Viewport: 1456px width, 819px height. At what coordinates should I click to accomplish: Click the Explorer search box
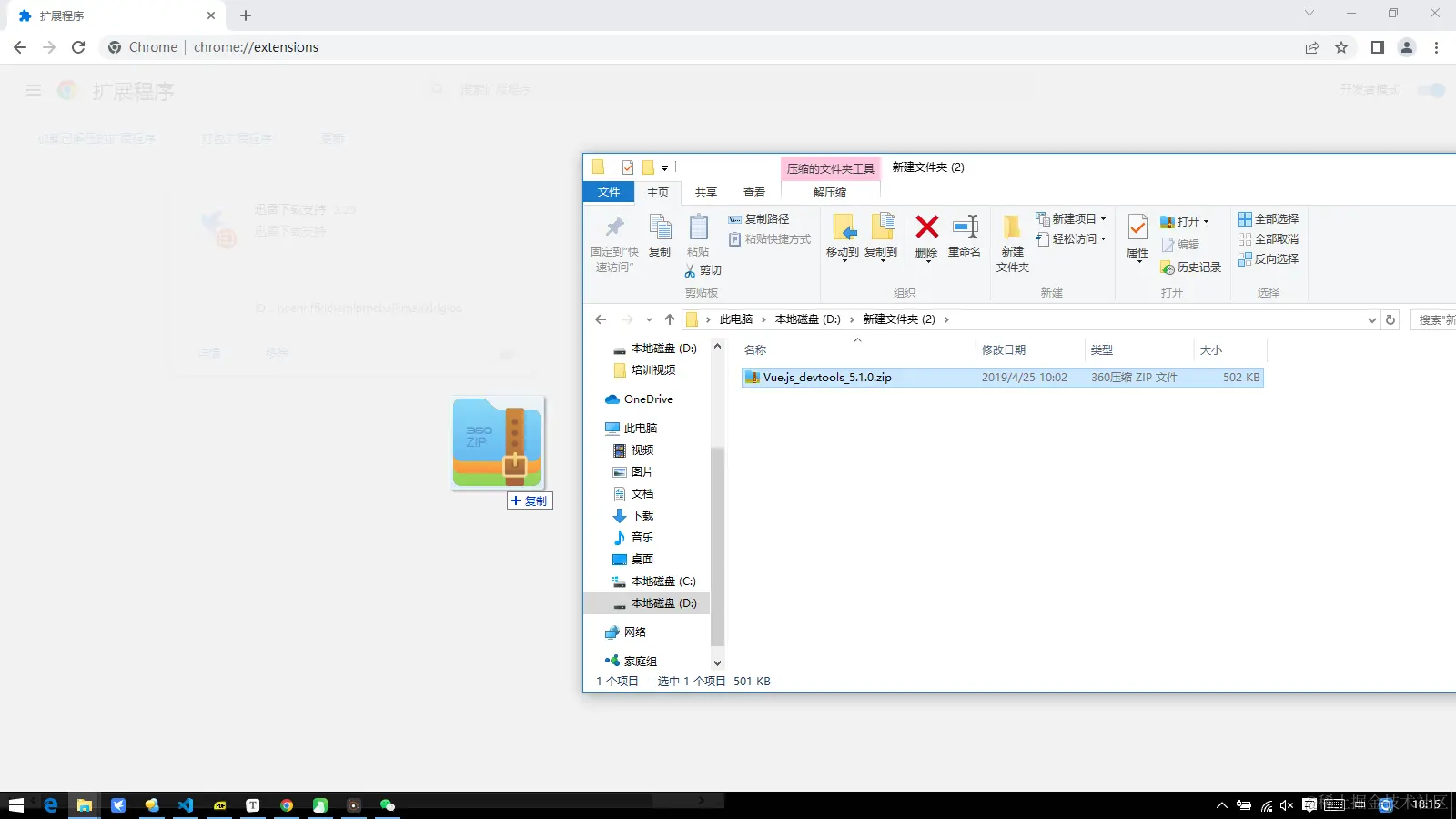click(1434, 319)
